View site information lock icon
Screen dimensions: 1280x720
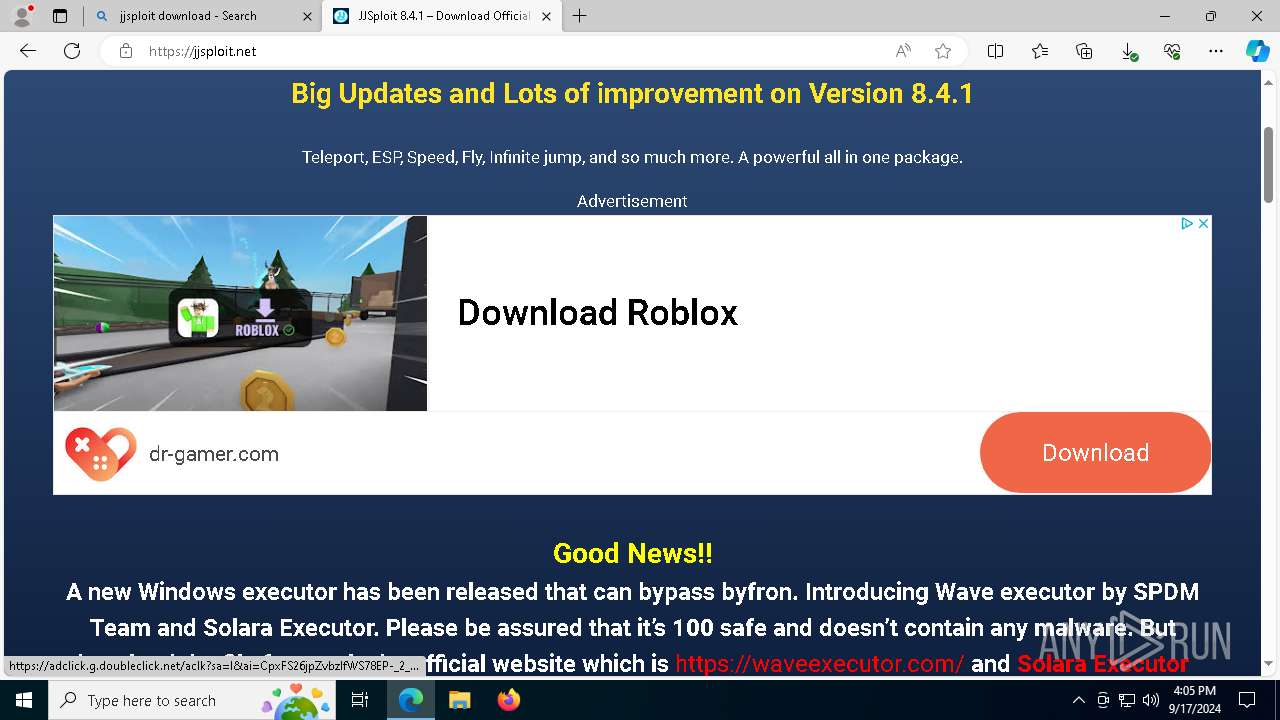126,51
